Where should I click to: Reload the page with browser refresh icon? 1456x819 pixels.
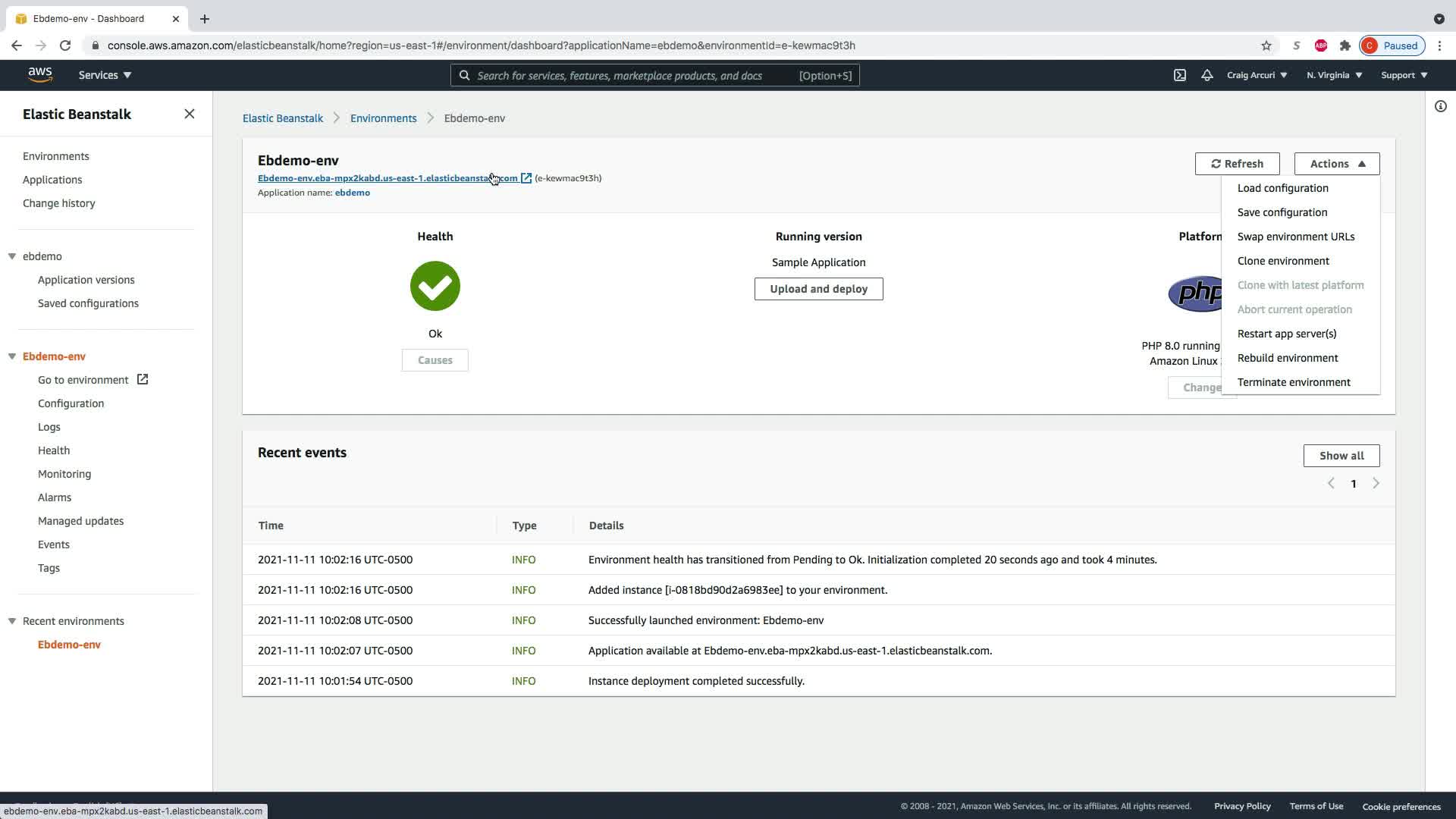[65, 45]
